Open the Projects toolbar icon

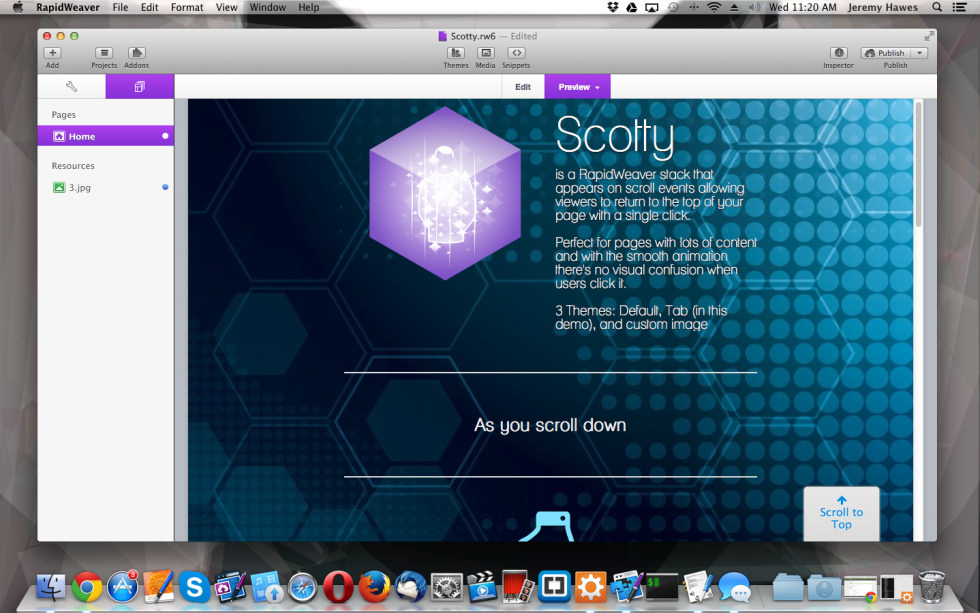click(x=104, y=53)
